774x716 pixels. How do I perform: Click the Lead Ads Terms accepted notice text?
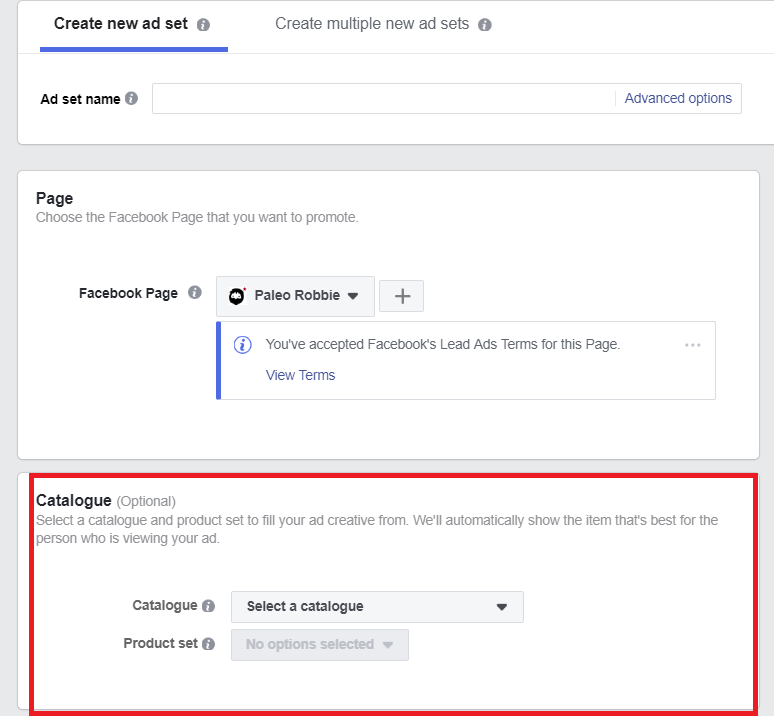[x=443, y=344]
